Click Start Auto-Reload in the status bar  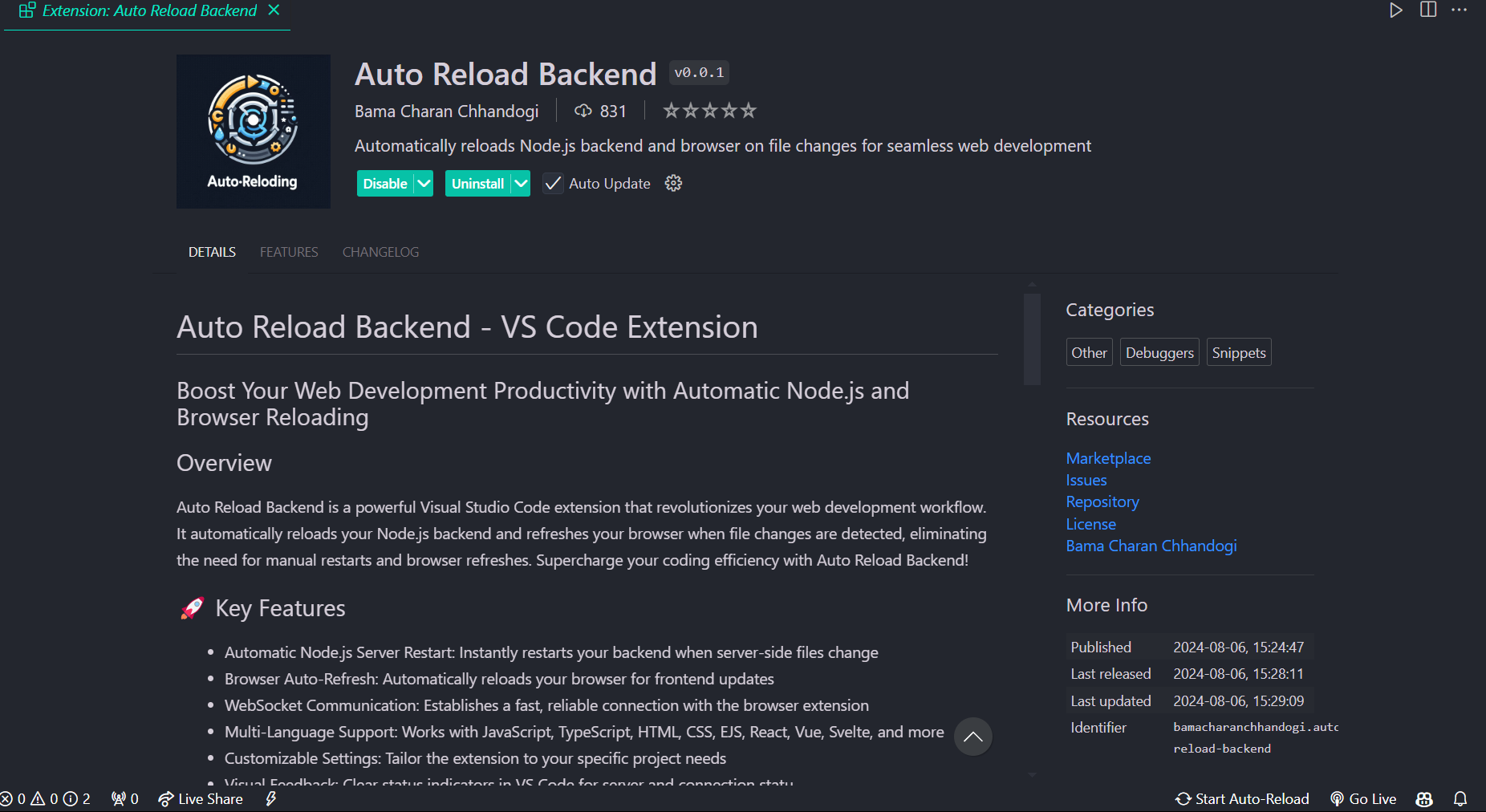1242,799
